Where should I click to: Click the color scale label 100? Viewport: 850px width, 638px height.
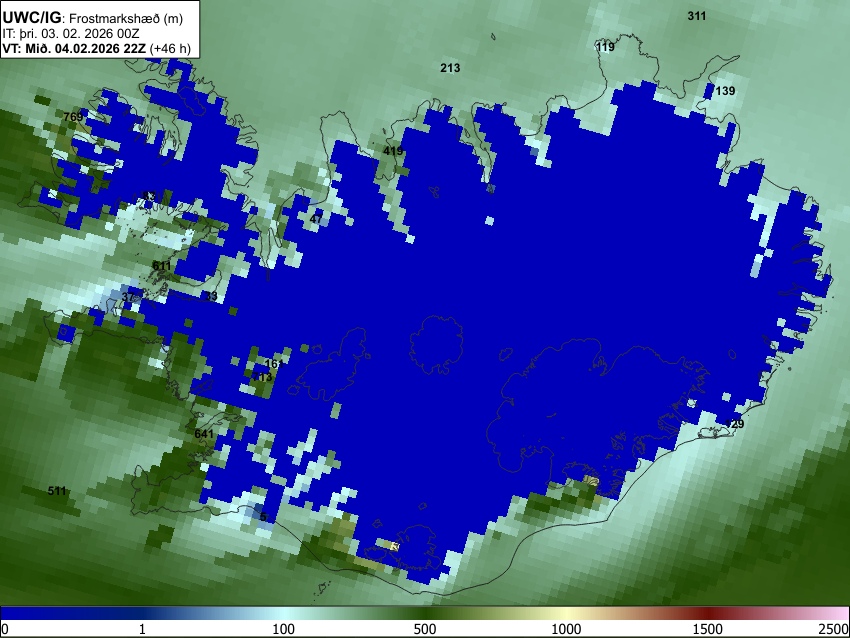click(x=284, y=629)
